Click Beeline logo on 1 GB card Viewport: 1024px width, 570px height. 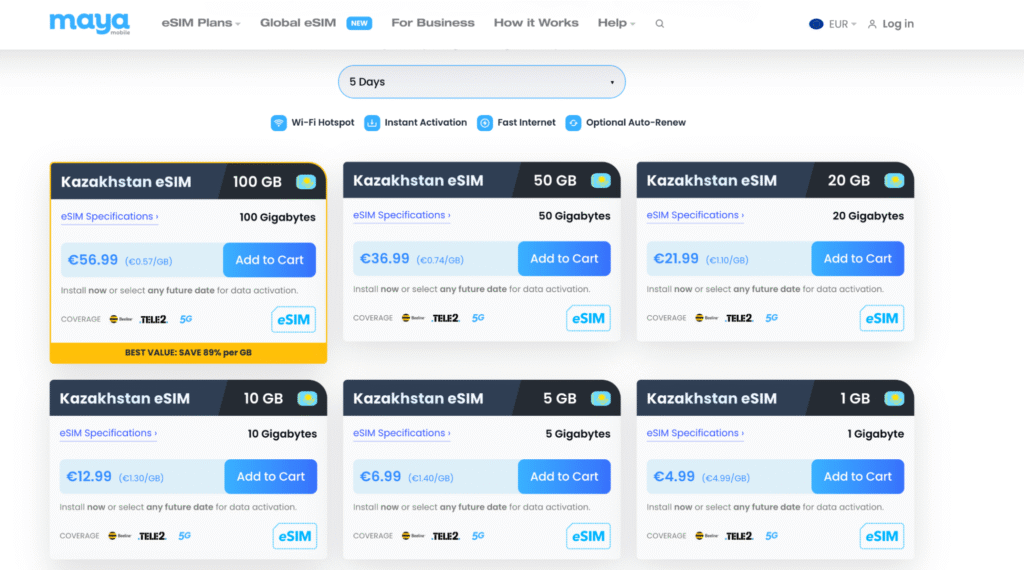point(707,536)
